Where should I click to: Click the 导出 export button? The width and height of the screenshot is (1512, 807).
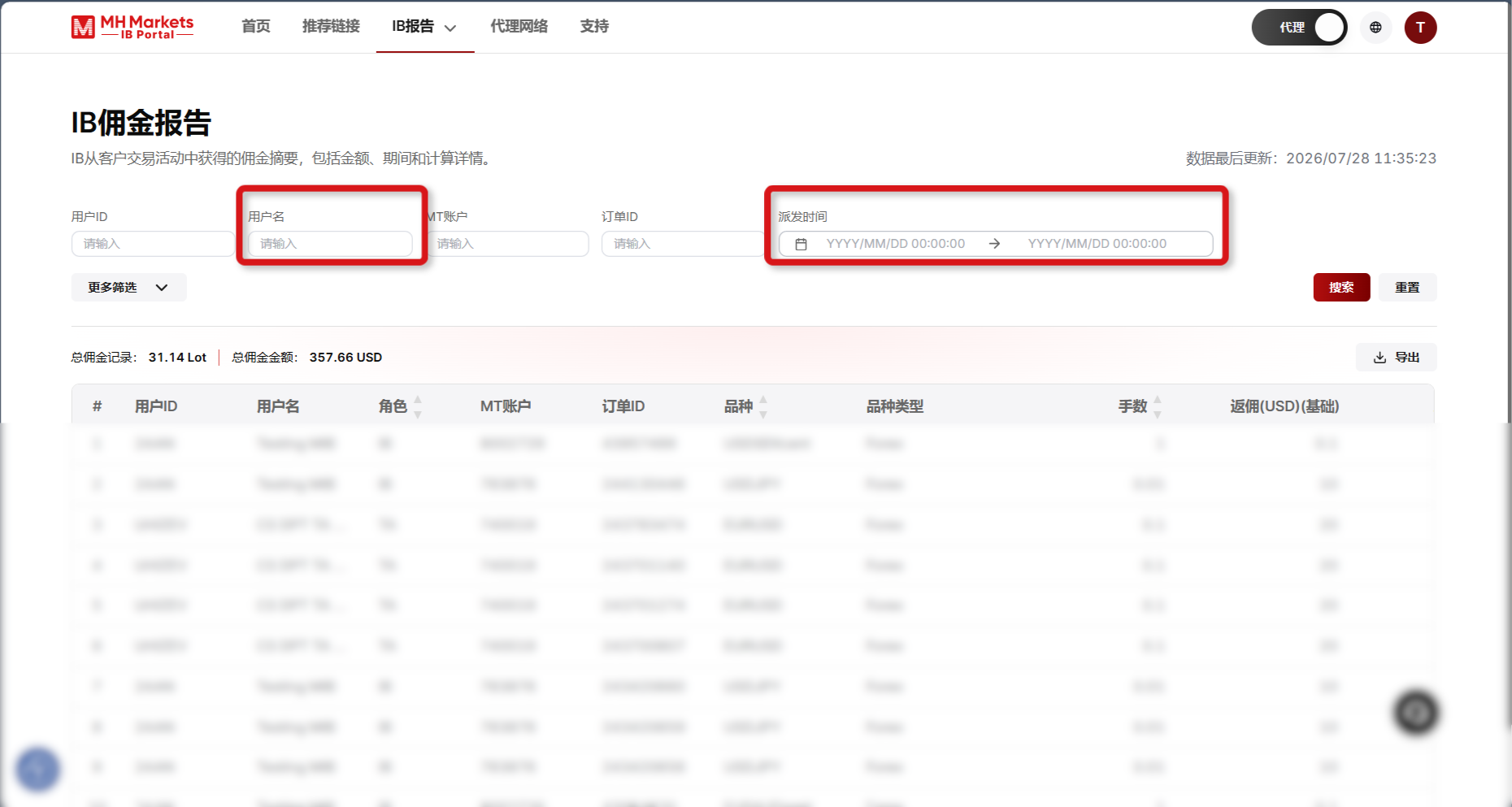[1396, 358]
